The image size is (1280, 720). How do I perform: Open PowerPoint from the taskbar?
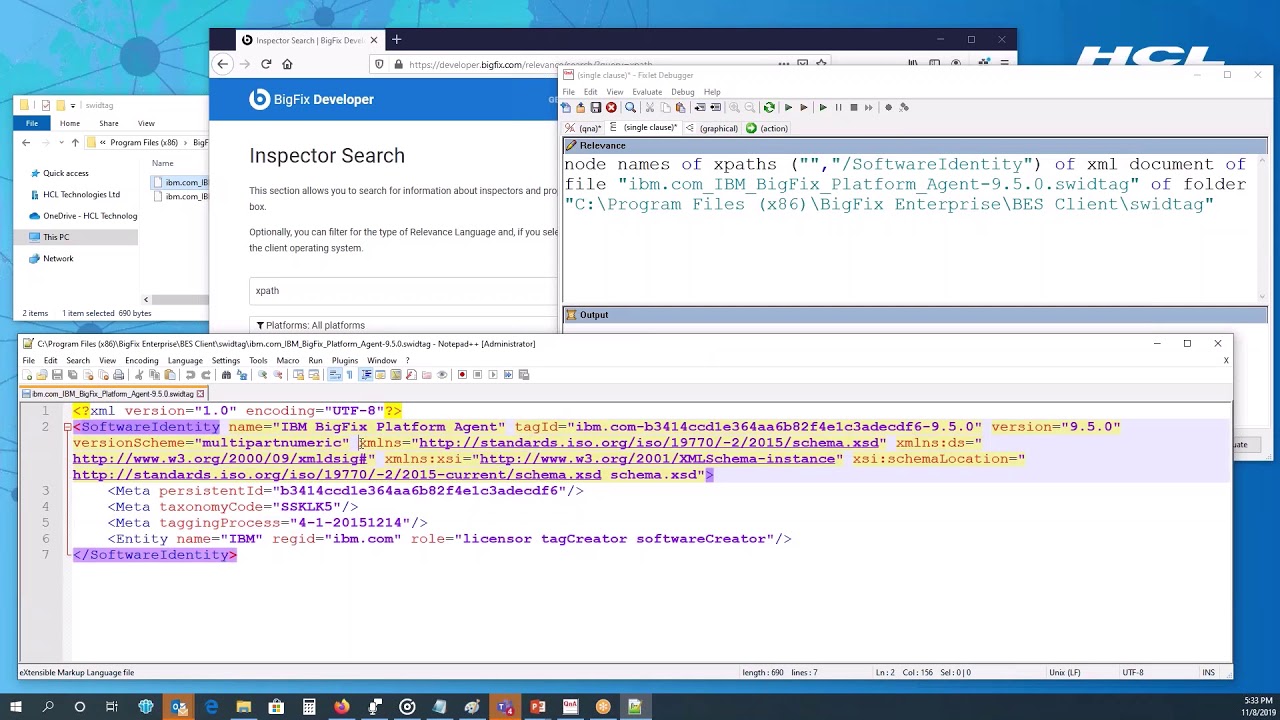click(537, 707)
